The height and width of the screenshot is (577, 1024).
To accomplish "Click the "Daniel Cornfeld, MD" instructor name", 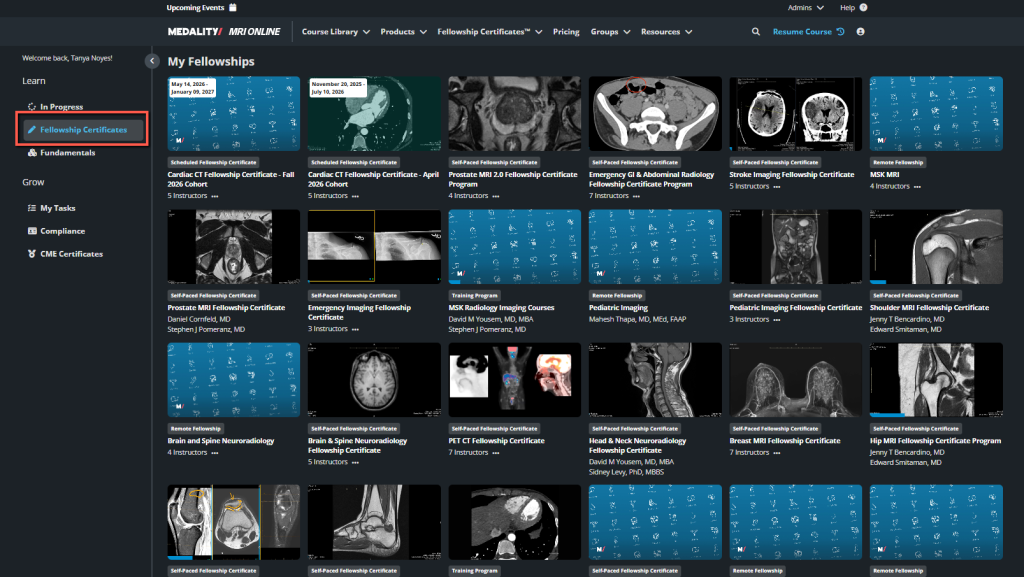I will point(199,319).
